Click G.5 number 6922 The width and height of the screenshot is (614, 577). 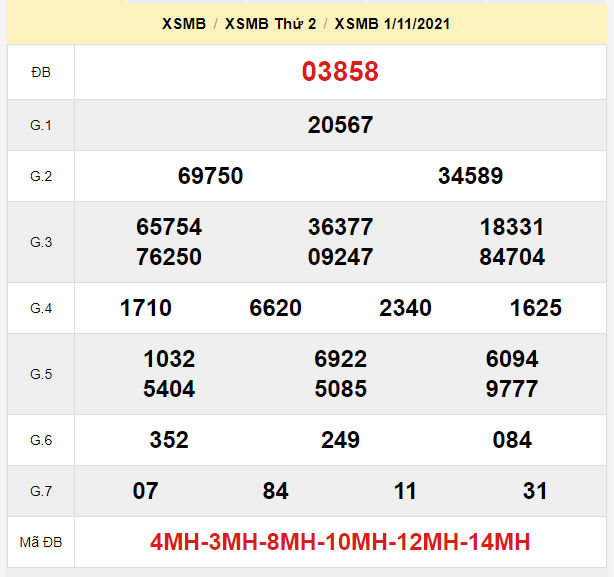(340, 359)
